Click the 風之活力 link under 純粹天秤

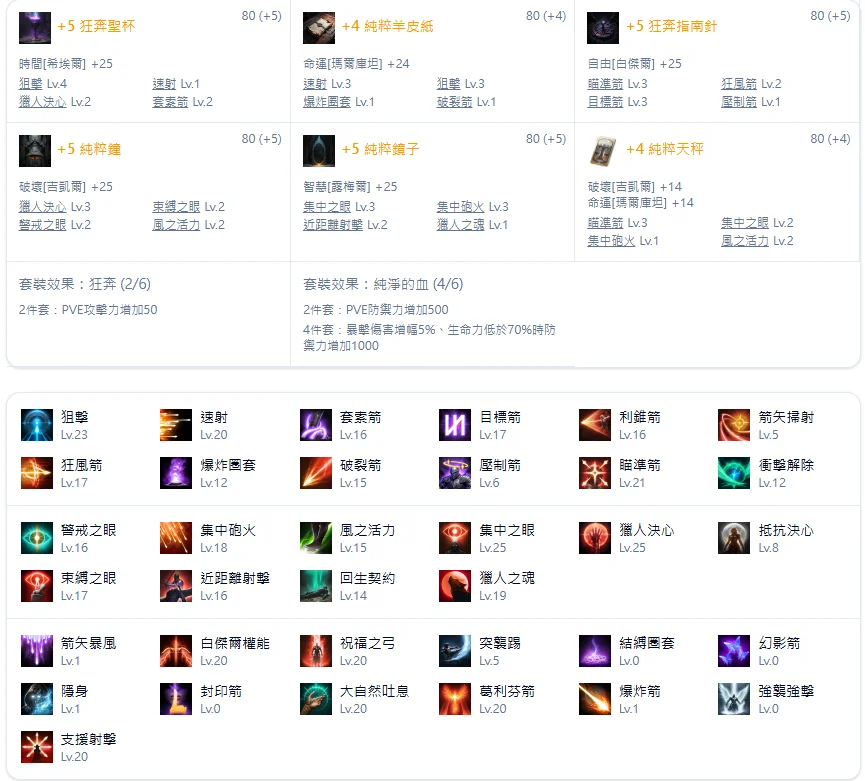coord(745,241)
